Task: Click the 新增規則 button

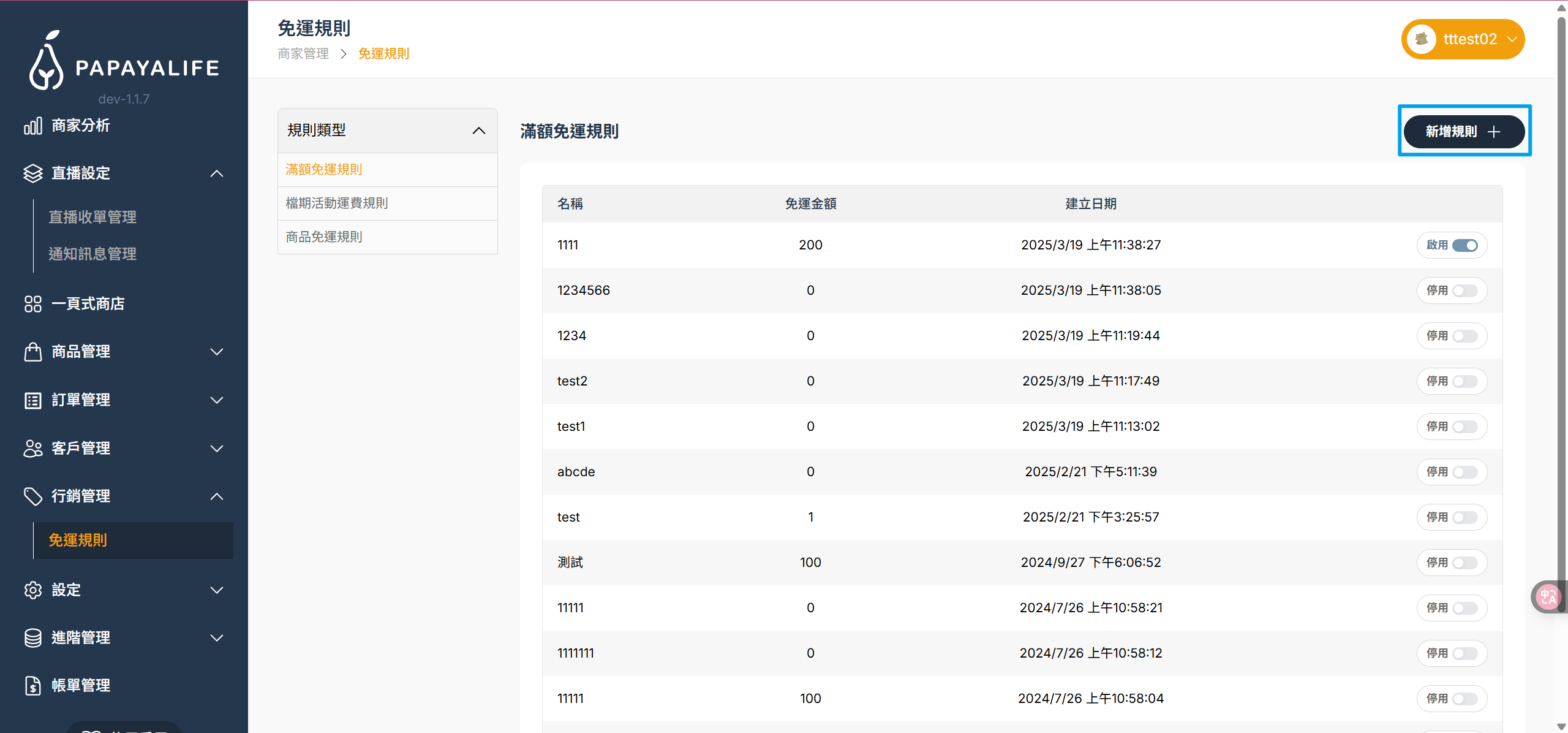Action: [x=1463, y=131]
